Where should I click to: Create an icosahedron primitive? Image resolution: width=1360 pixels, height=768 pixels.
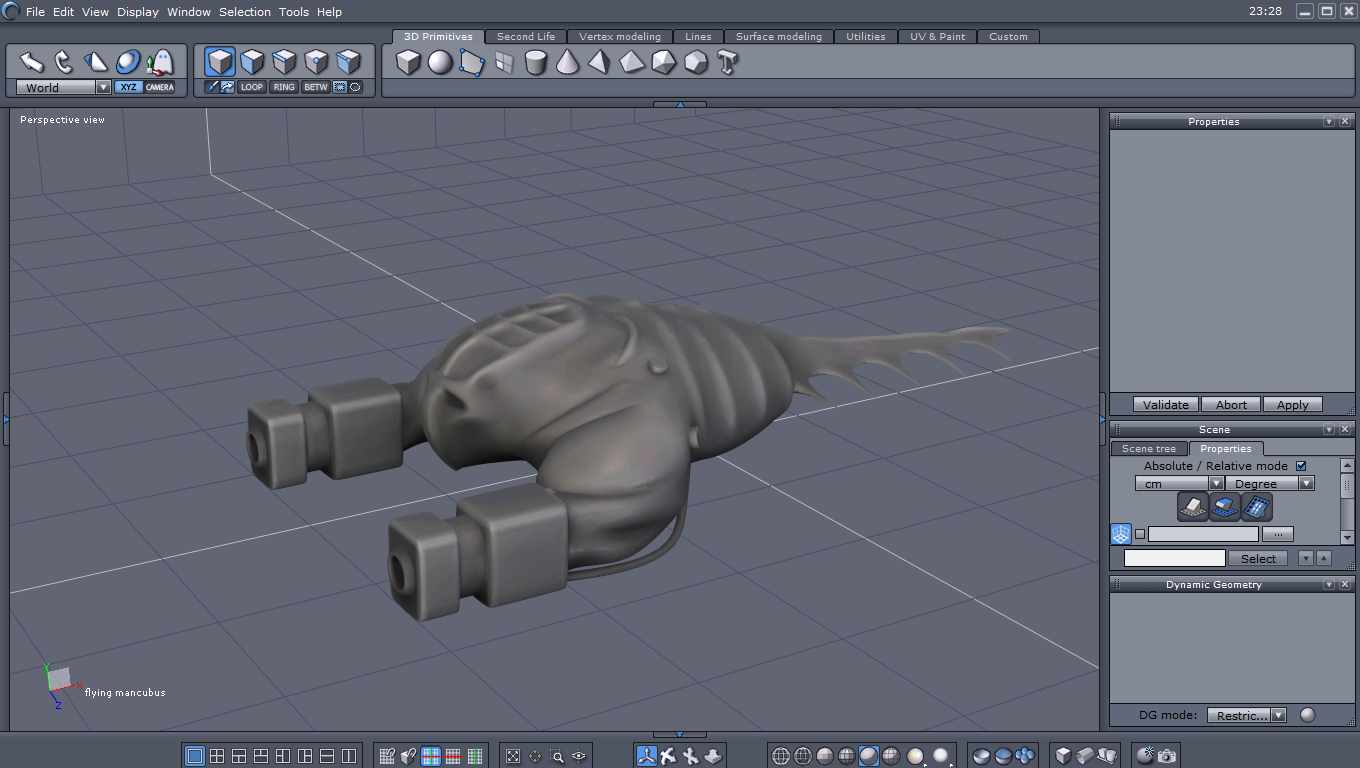tap(664, 62)
